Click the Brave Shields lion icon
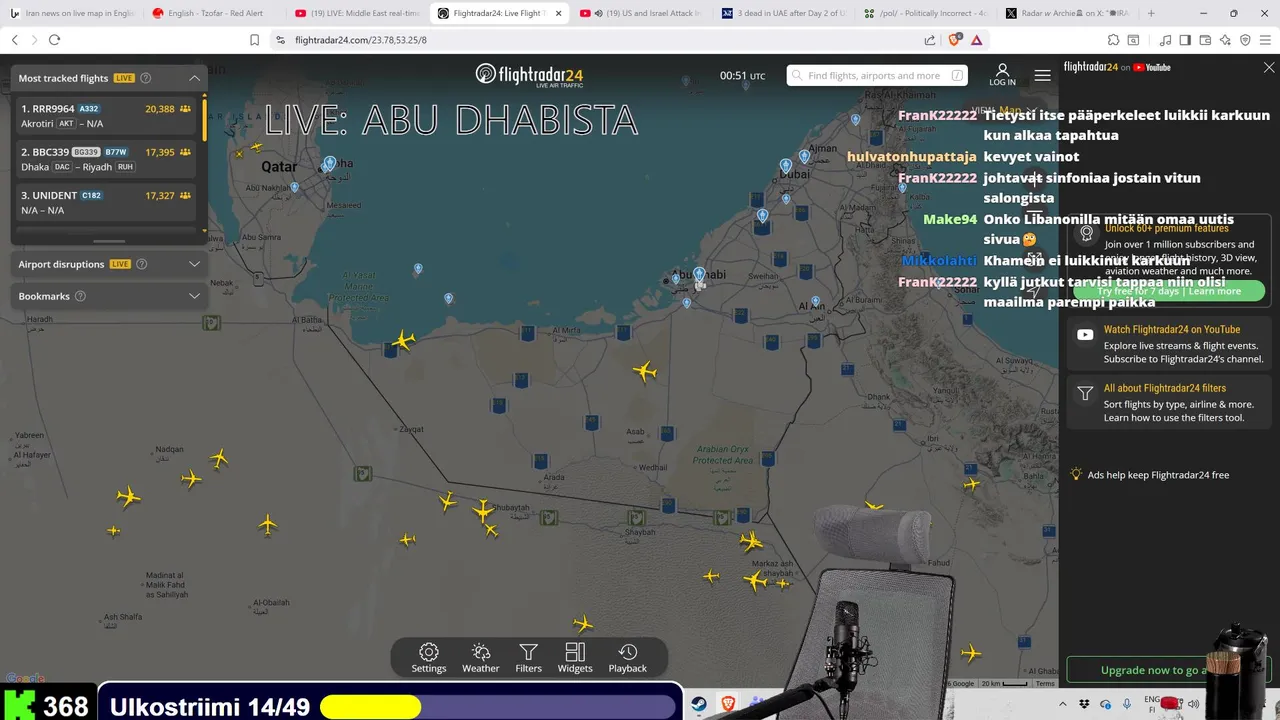The height and width of the screenshot is (720, 1280). click(x=954, y=40)
